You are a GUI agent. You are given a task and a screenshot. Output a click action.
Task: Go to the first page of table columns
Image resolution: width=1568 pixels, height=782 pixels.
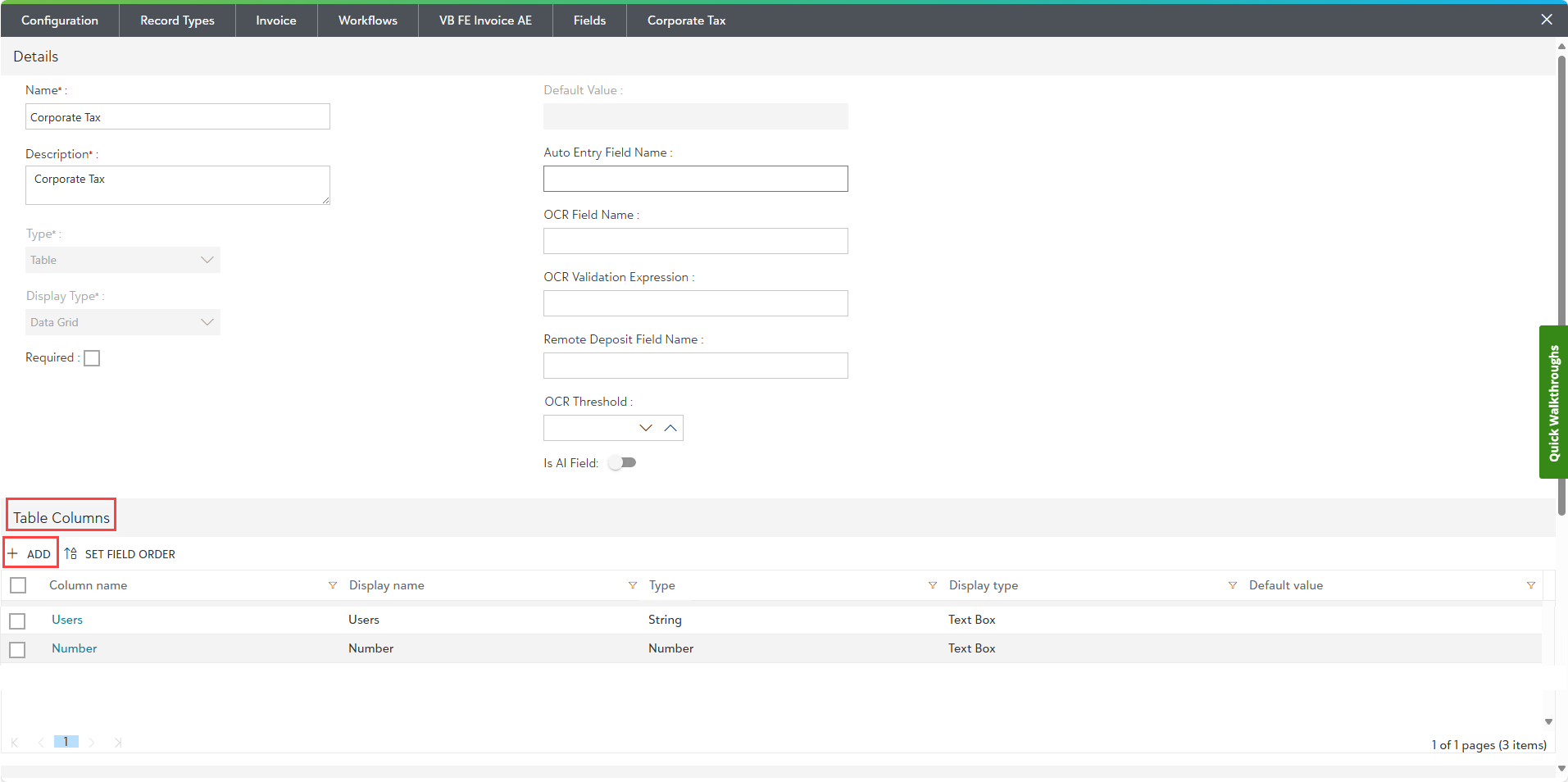(15, 743)
